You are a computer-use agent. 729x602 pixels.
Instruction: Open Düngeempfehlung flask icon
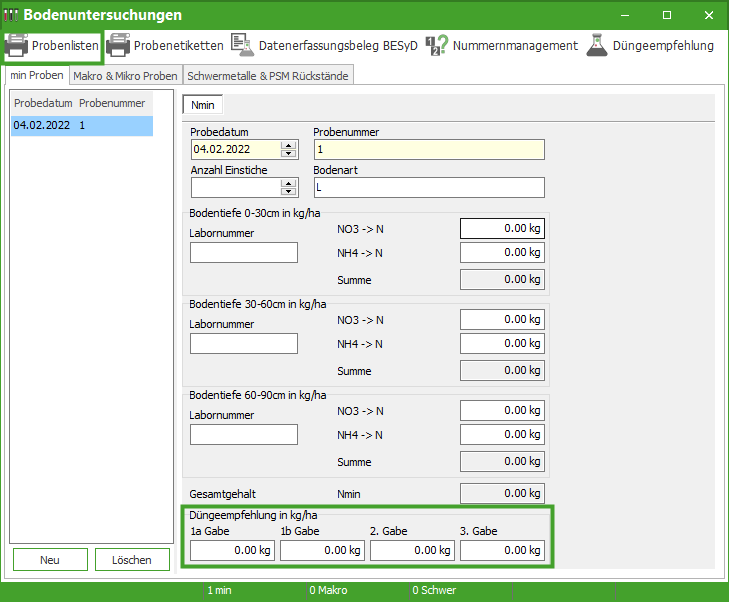597,46
